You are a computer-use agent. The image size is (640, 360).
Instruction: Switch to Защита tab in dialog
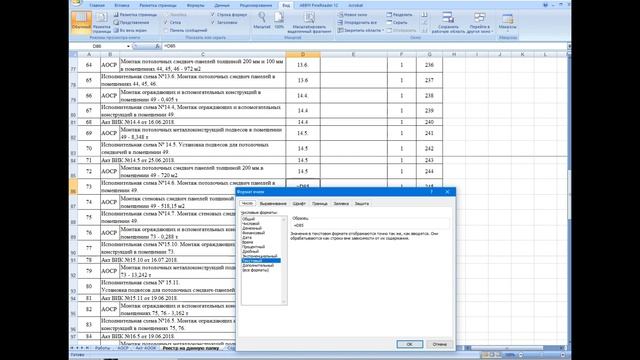(362, 203)
